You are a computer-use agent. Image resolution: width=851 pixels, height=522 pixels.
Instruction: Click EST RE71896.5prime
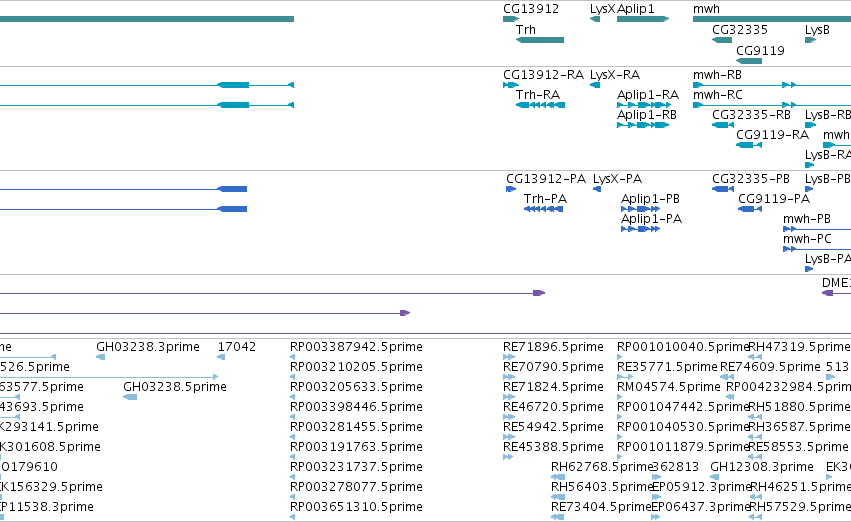click(x=553, y=347)
